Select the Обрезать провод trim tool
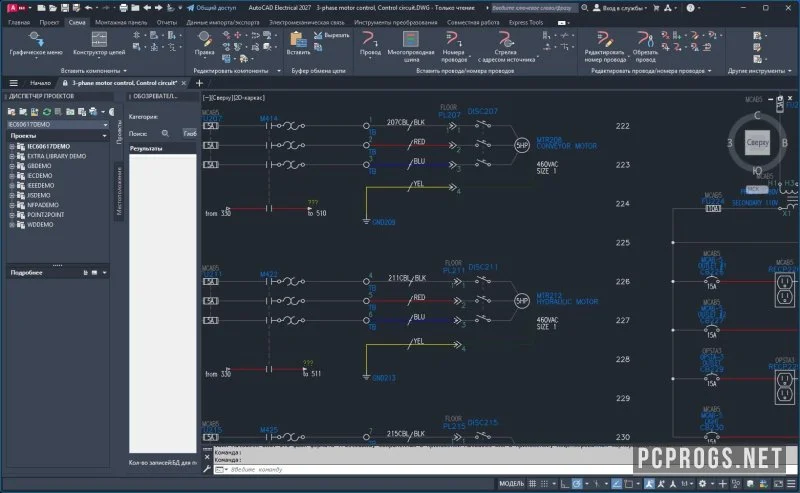 (645, 46)
